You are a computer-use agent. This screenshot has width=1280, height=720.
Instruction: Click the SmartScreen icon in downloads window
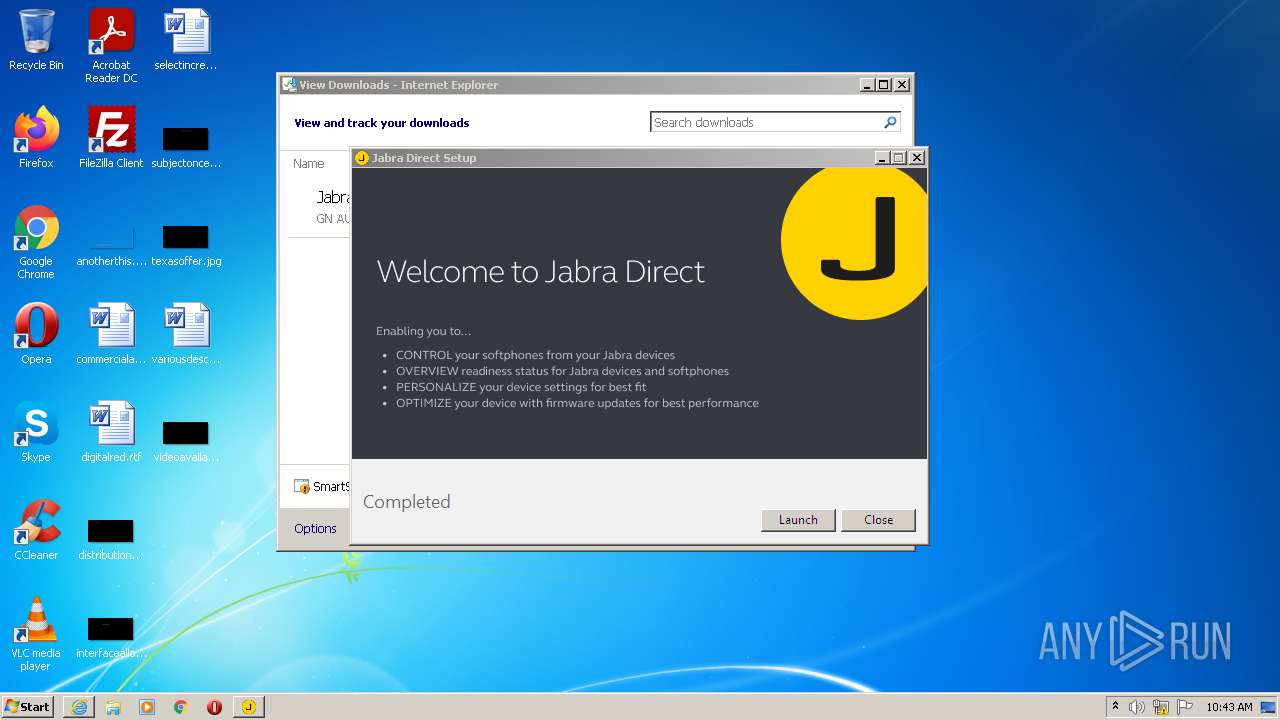tap(302, 487)
